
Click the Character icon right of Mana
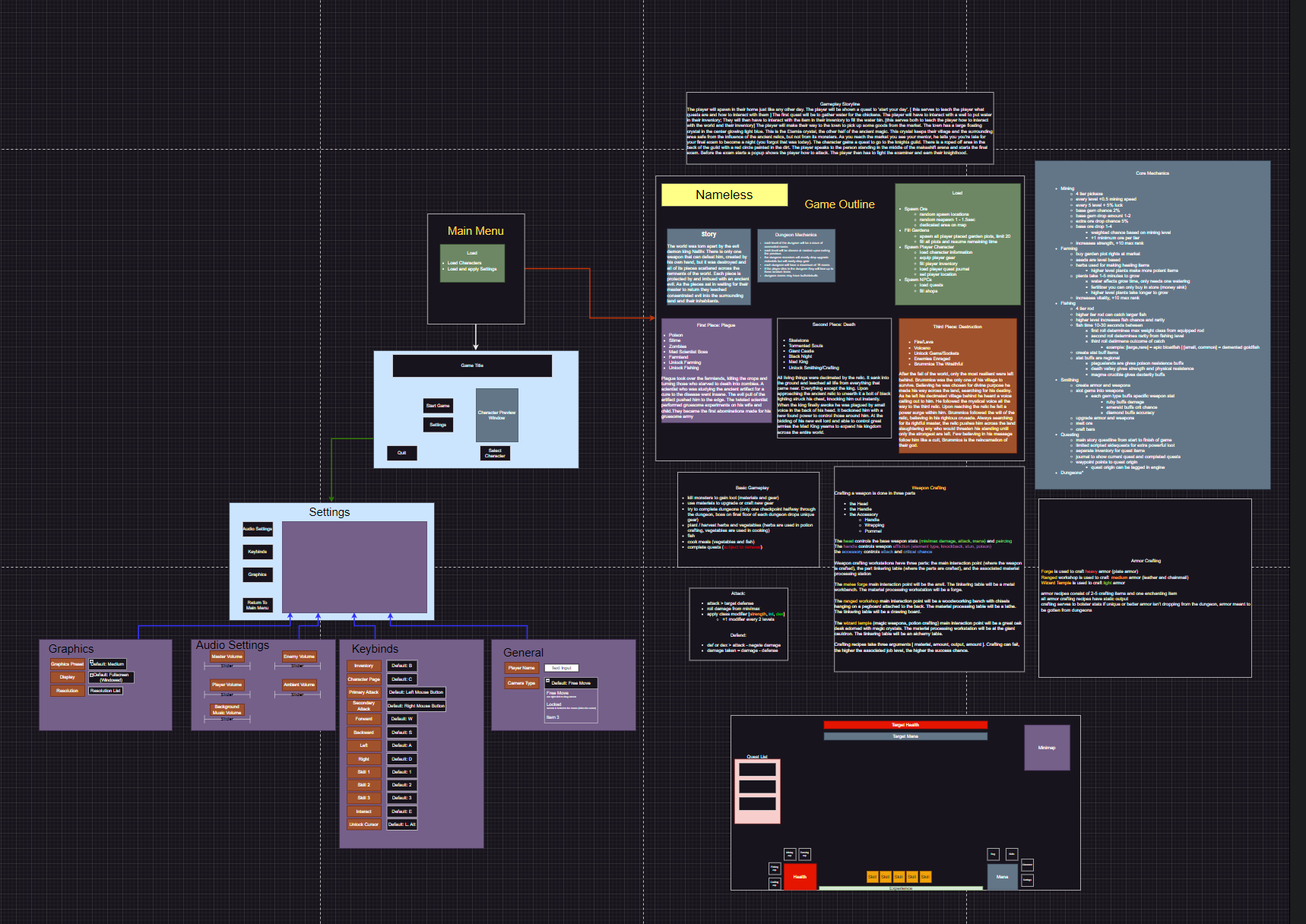[1027, 865]
